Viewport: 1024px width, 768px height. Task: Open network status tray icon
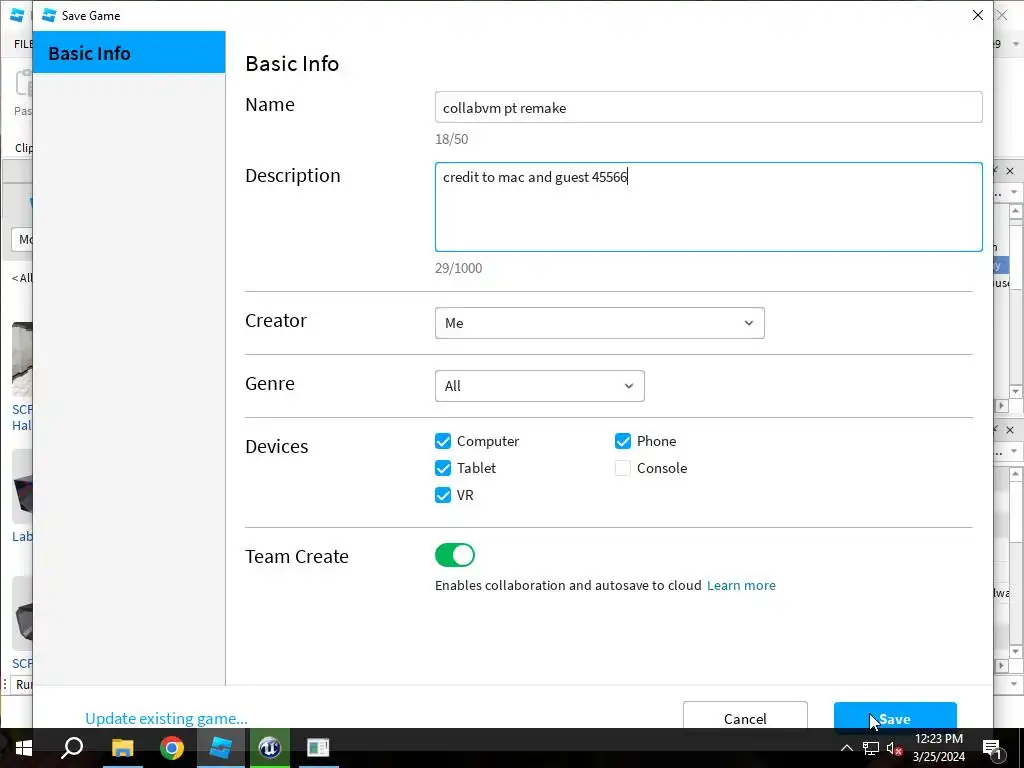point(871,748)
